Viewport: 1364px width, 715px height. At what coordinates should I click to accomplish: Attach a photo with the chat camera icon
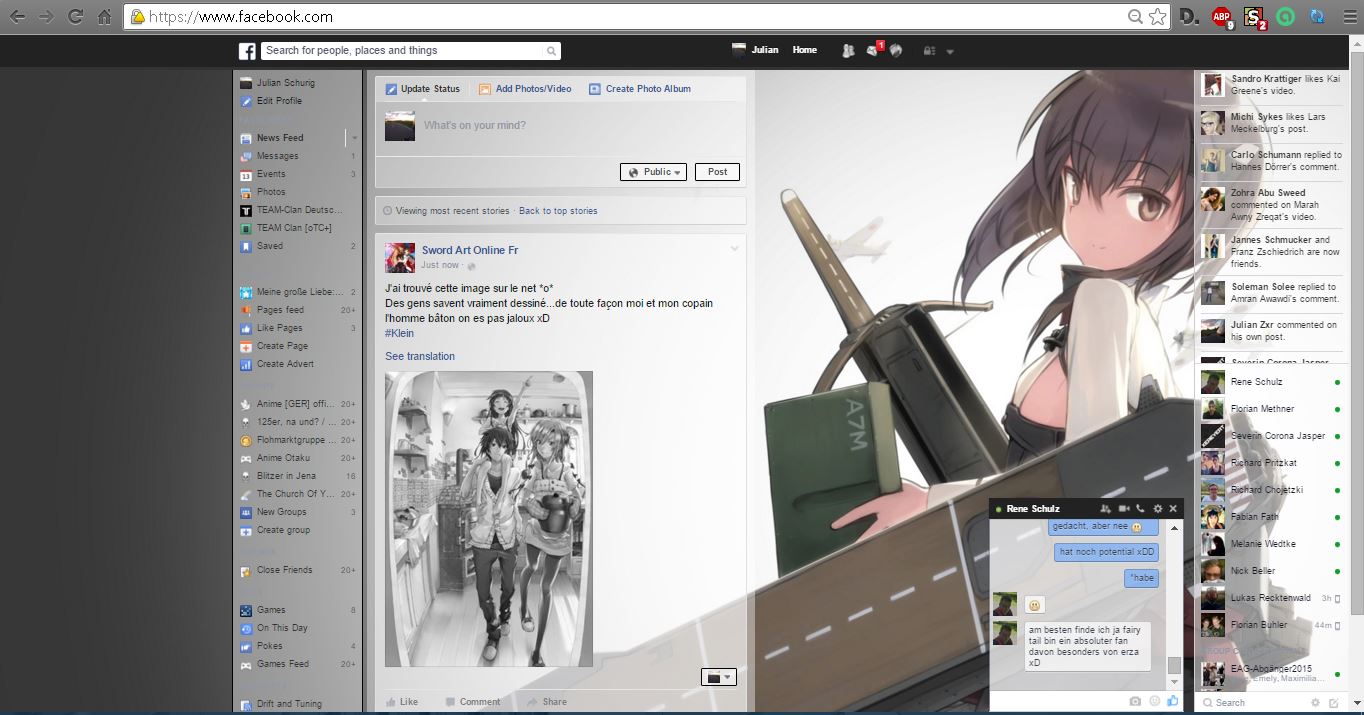[1134, 701]
